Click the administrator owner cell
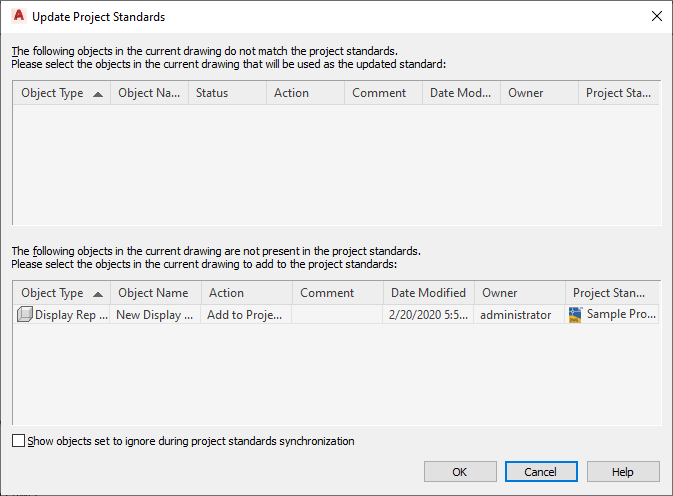Viewport: 673px width, 496px height. (516, 315)
